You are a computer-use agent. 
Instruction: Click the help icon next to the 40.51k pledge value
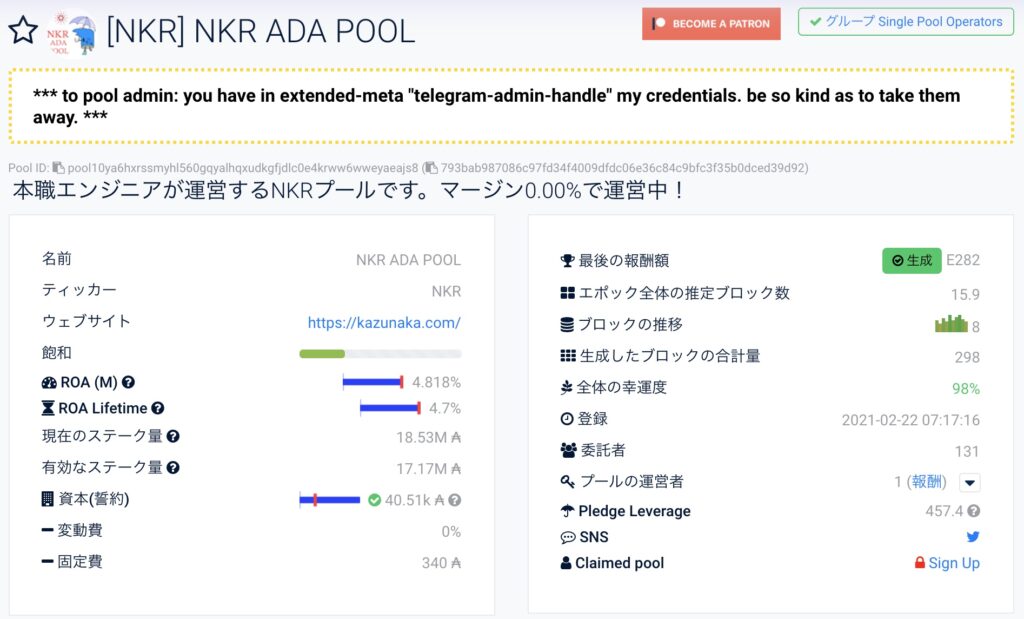click(x=455, y=500)
